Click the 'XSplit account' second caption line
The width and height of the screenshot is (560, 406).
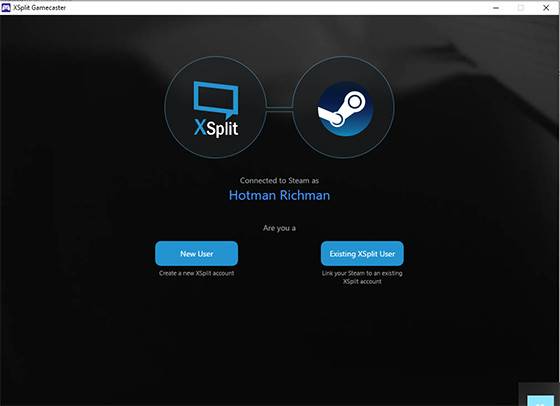coord(362,281)
